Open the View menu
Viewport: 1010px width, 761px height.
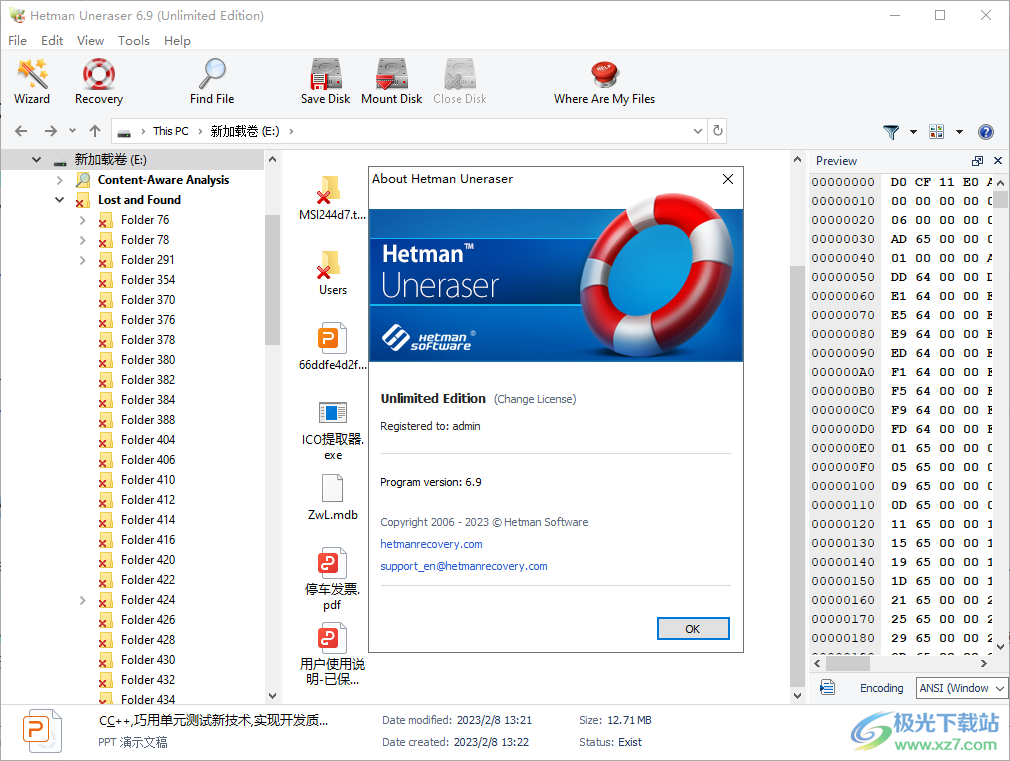90,41
